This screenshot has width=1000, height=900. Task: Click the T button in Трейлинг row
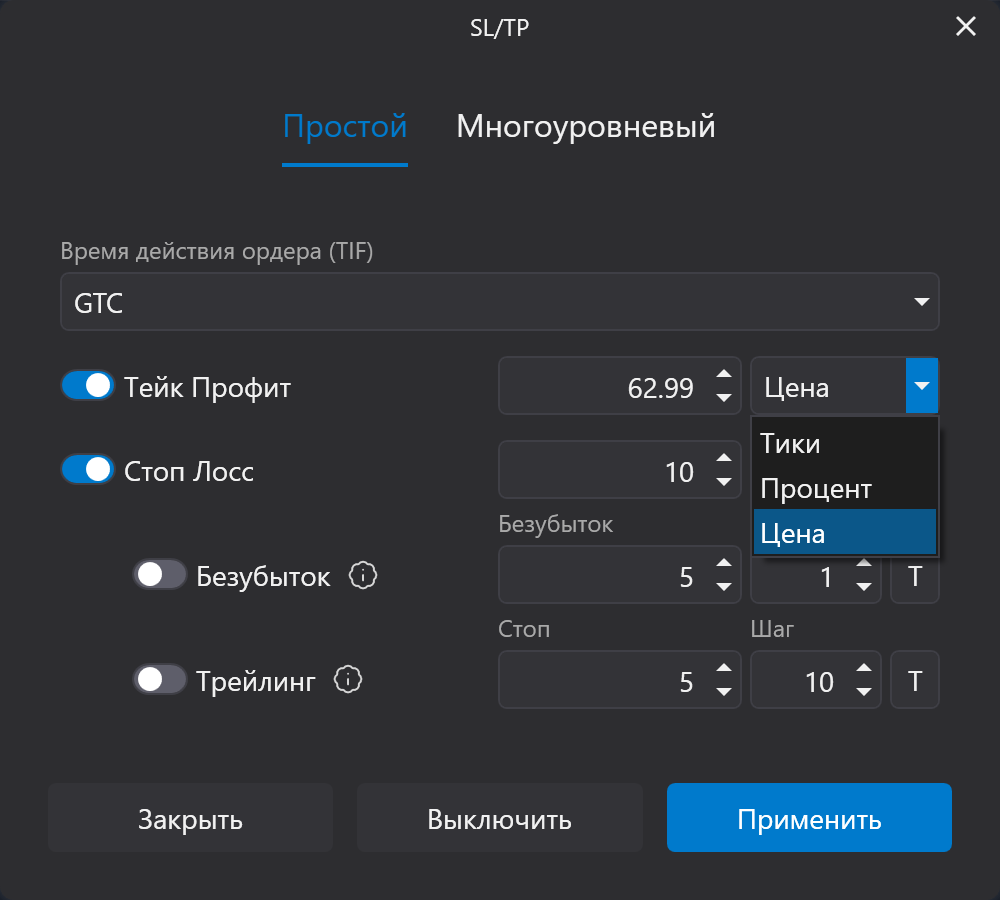point(915,681)
